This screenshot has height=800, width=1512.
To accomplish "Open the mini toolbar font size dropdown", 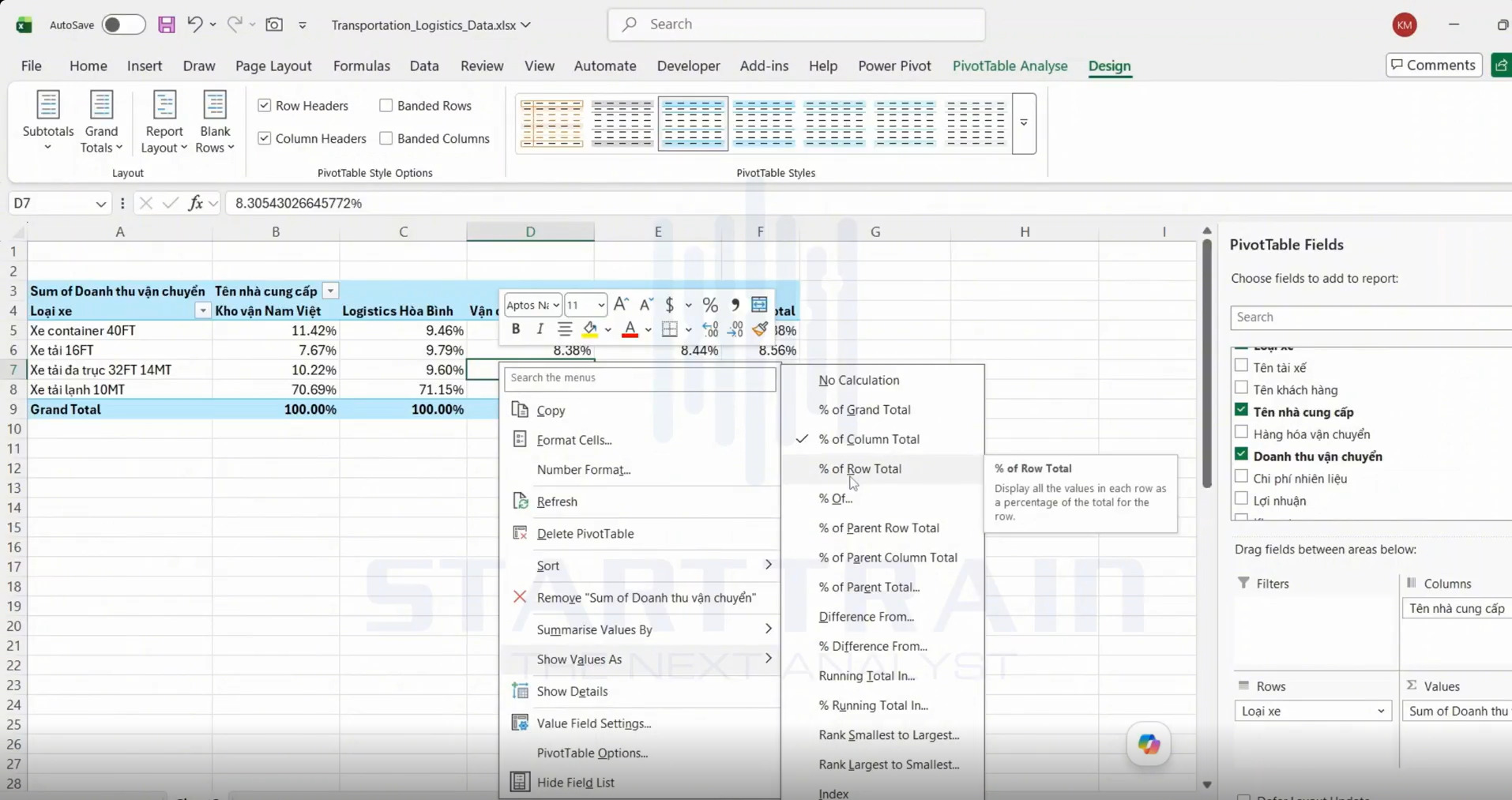I will tap(600, 305).
